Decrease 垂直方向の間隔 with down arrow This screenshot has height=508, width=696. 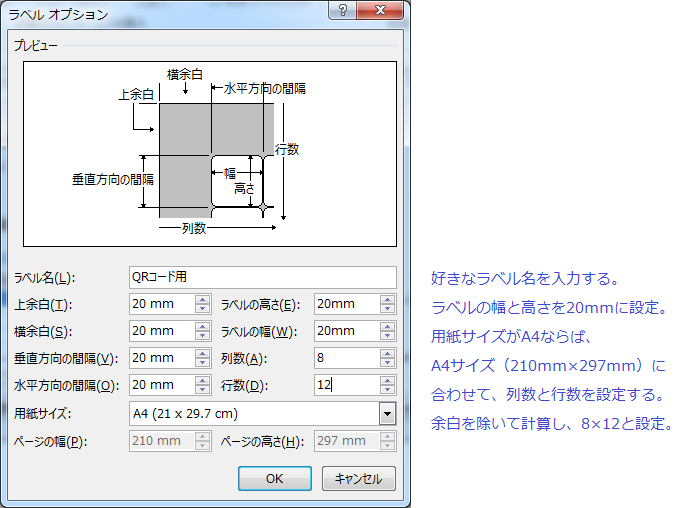202,363
